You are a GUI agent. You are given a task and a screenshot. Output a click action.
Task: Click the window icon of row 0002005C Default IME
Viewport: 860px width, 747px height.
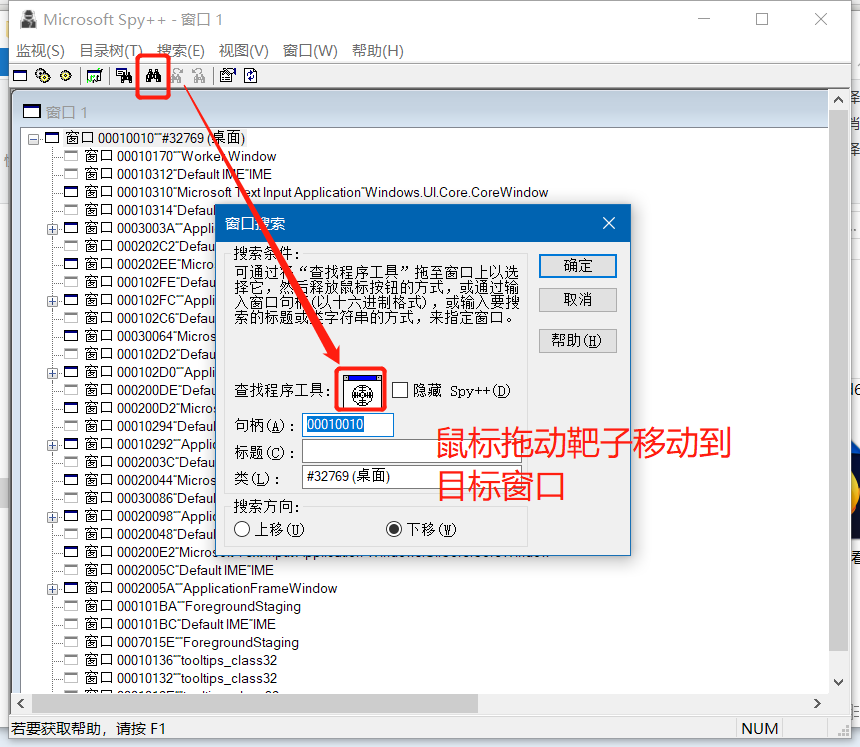[x=71, y=570]
